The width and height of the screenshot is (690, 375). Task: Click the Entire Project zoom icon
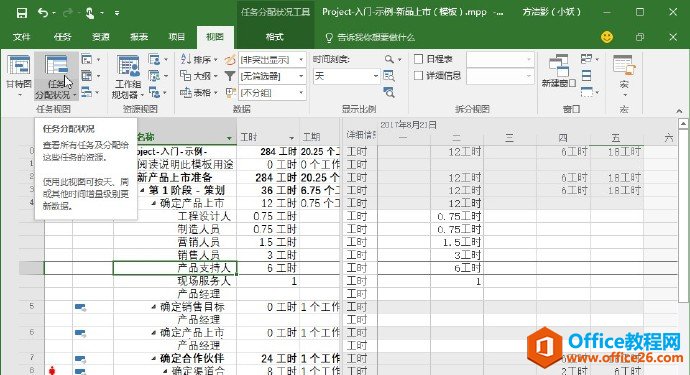pos(389,76)
